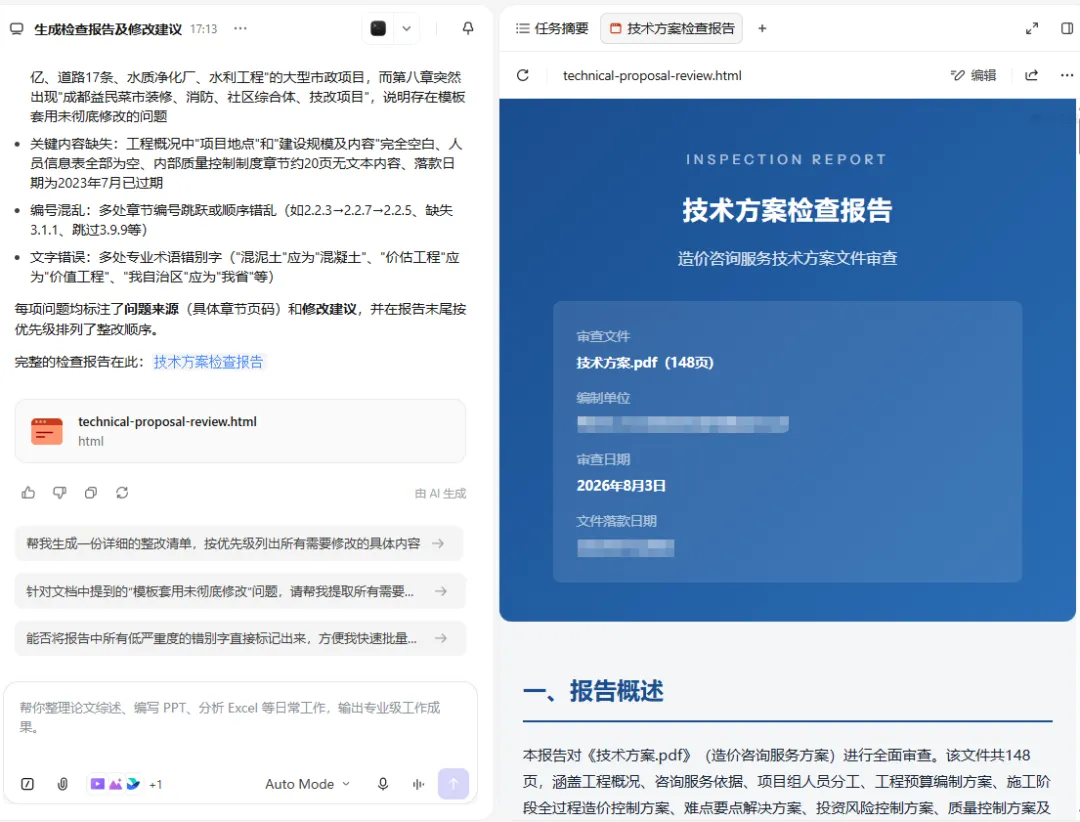Click the notification bell icon
The height and width of the screenshot is (822, 1080).
(x=468, y=28)
